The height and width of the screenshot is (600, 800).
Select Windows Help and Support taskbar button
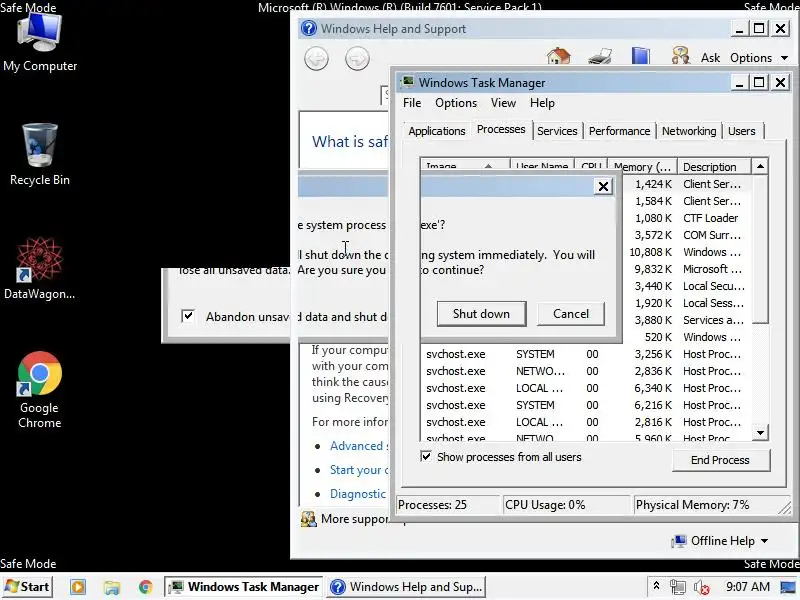(x=407, y=587)
